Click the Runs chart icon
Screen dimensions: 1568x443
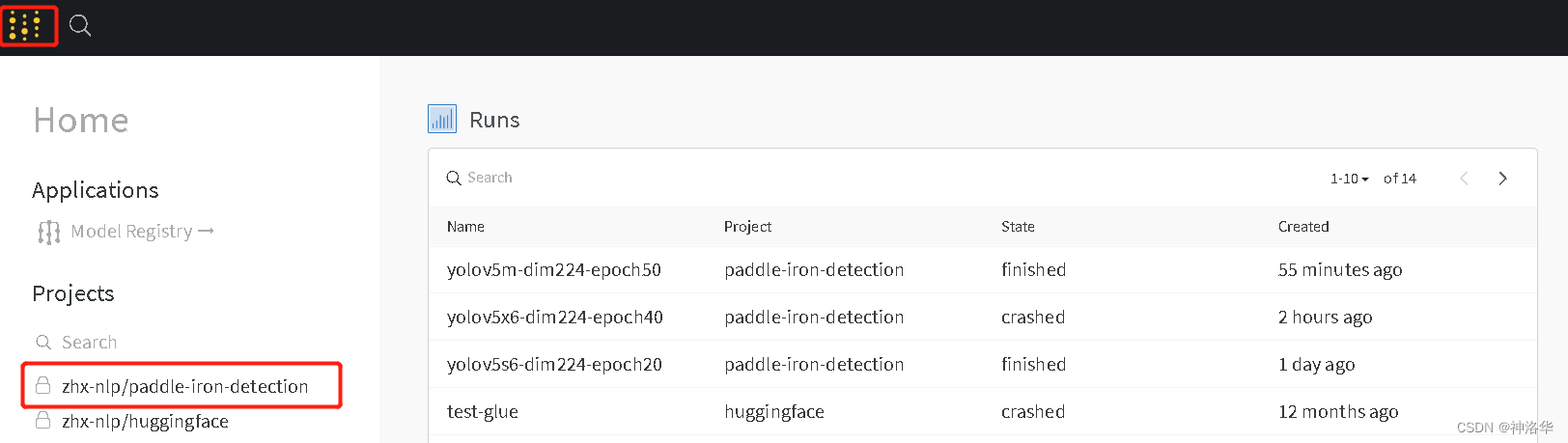[442, 119]
